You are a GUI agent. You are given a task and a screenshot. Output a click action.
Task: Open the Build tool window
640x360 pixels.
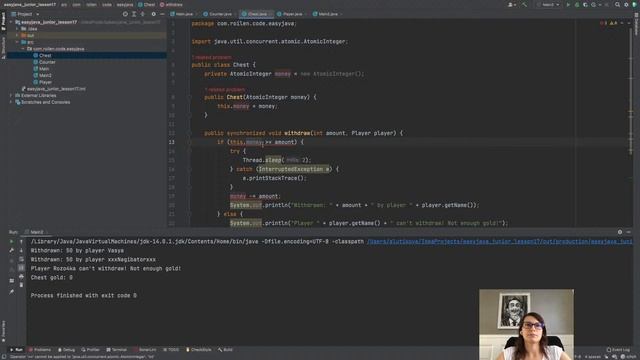[x=225, y=350]
